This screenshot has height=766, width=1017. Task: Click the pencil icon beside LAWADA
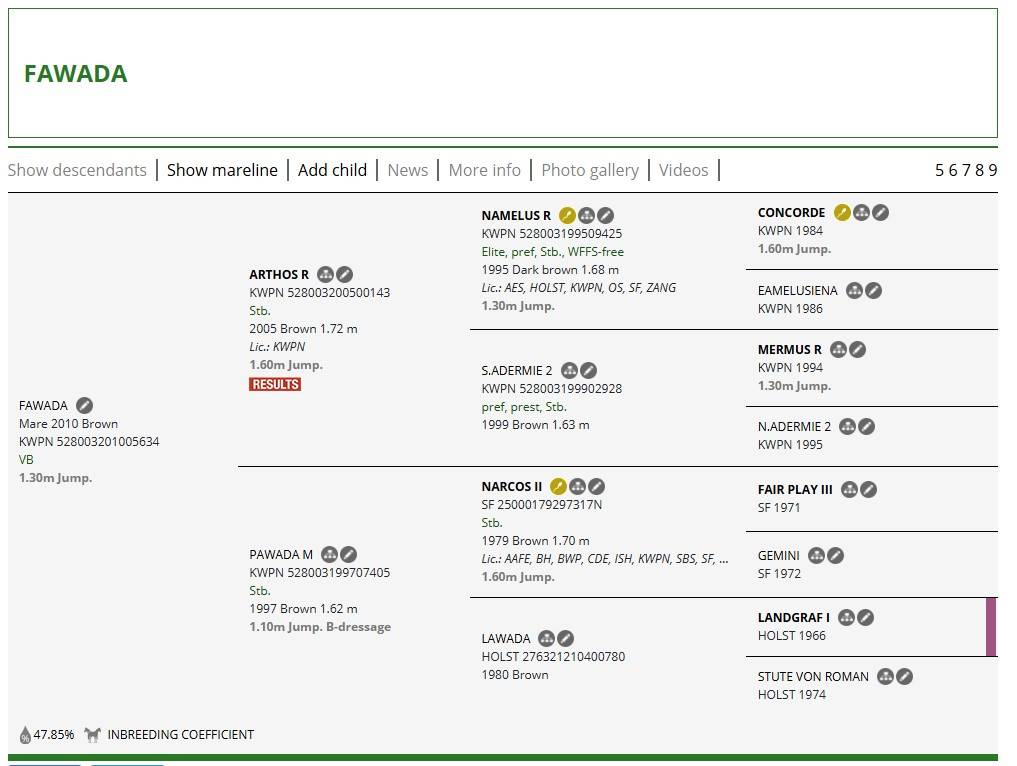point(566,639)
